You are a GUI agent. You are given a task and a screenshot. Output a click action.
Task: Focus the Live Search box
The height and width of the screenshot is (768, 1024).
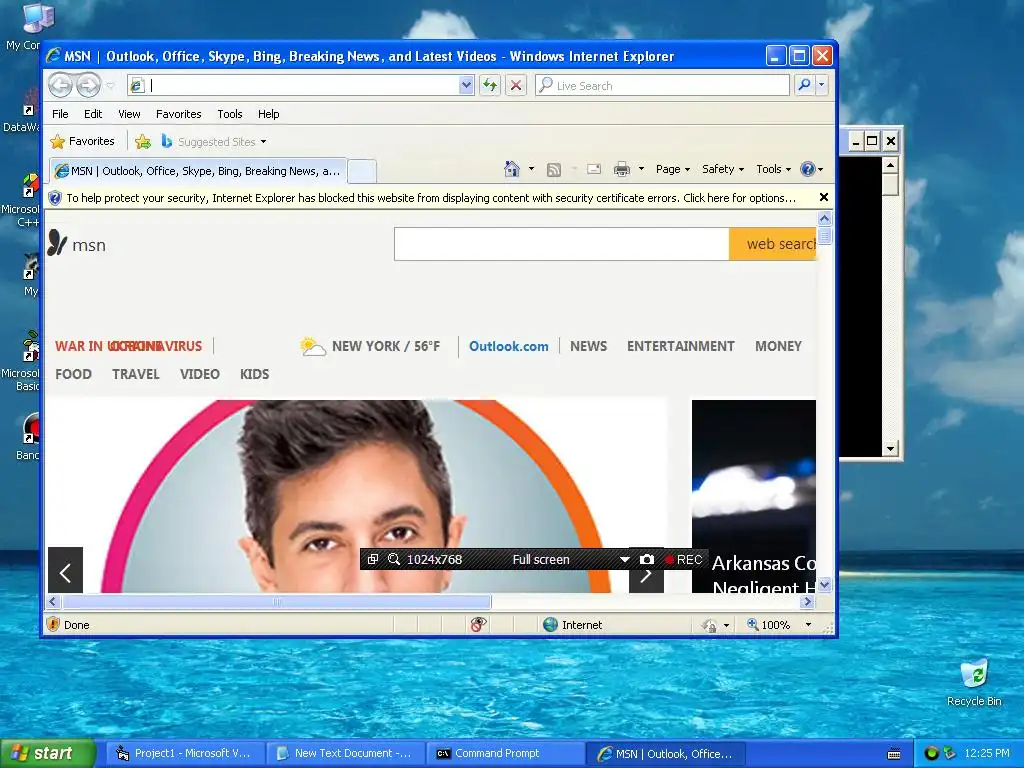662,85
